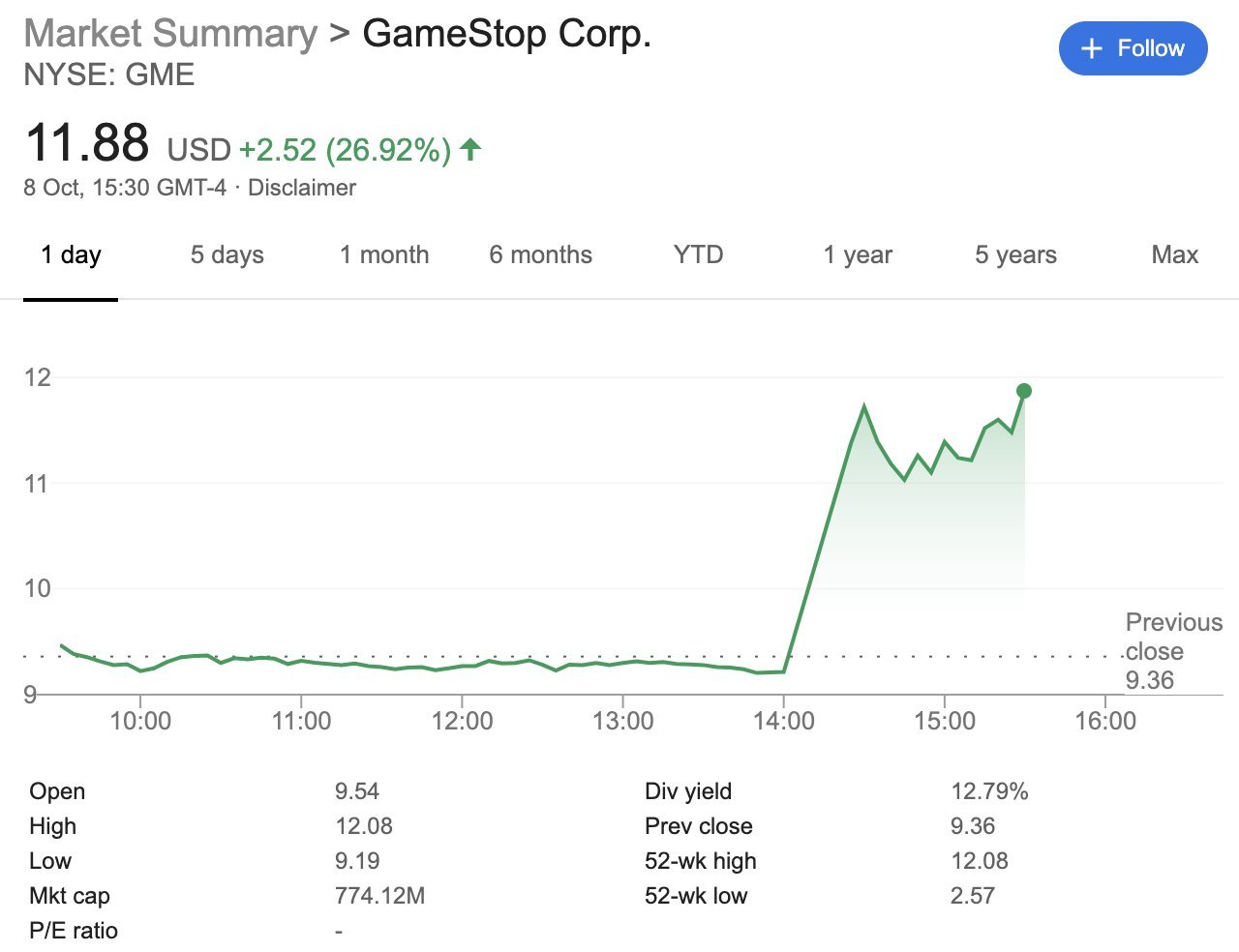1239x952 pixels.
Task: Click the Follow button for GME
Action: click(x=1133, y=47)
